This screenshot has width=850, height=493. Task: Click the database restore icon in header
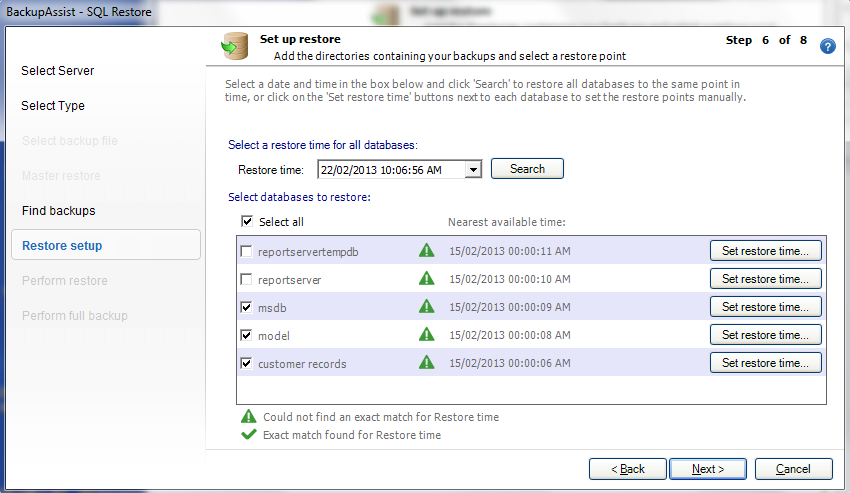click(235, 46)
